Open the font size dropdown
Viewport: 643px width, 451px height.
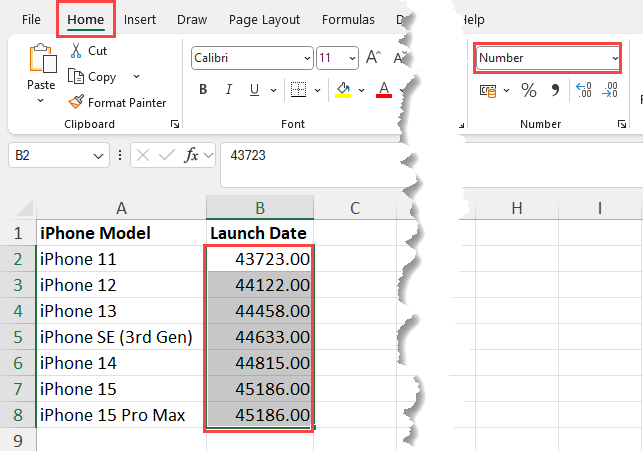click(x=352, y=58)
